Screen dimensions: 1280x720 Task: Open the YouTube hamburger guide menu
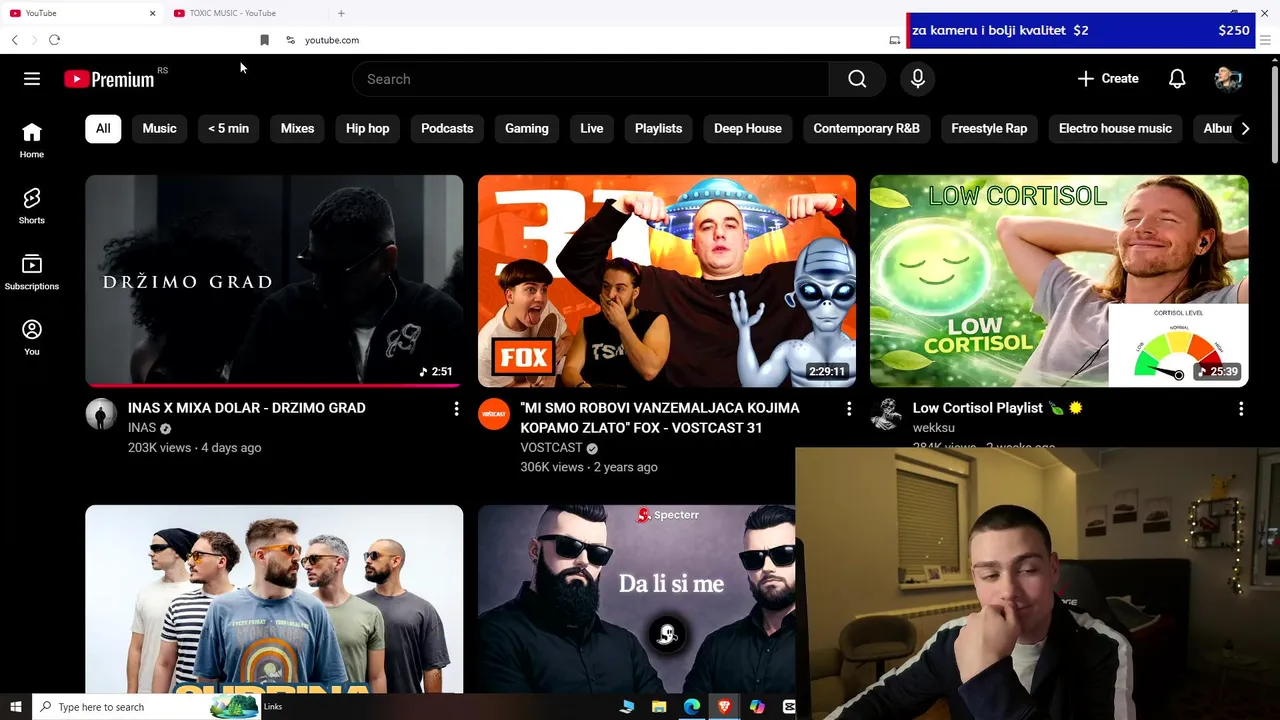[x=32, y=79]
